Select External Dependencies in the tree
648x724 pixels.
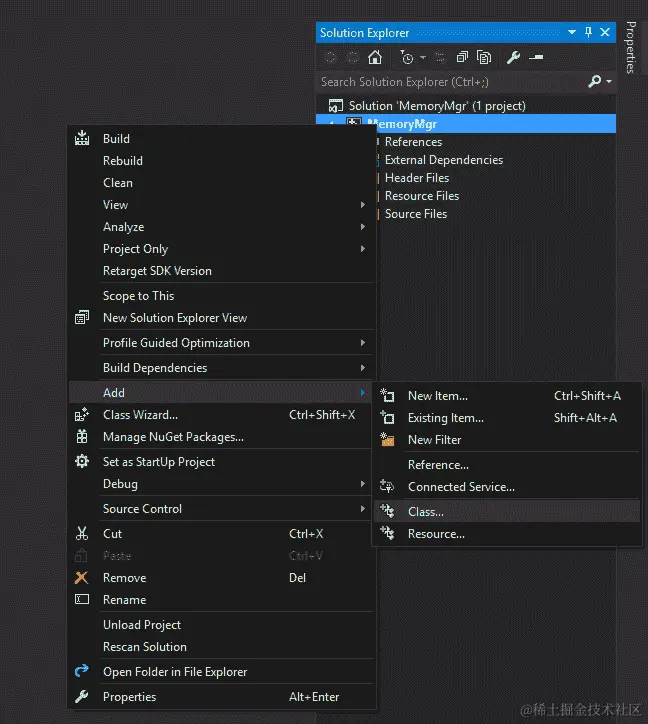pos(444,160)
